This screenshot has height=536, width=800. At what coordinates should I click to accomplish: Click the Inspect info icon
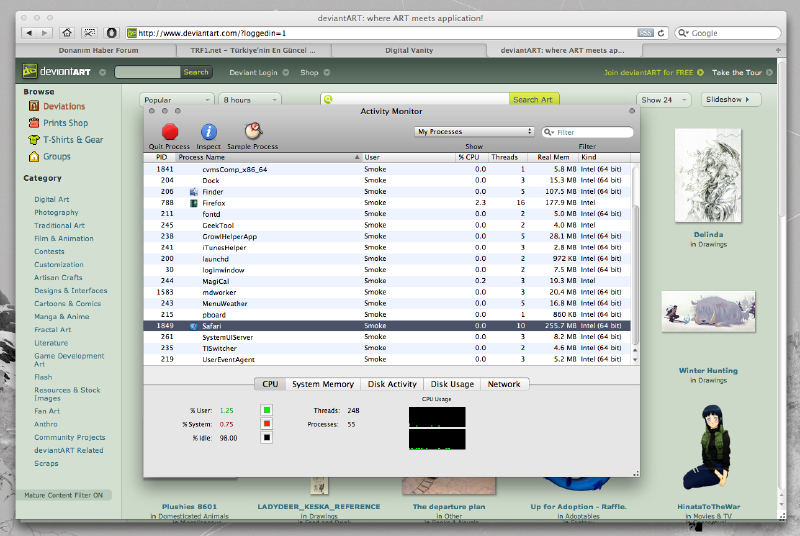pyautogui.click(x=208, y=132)
